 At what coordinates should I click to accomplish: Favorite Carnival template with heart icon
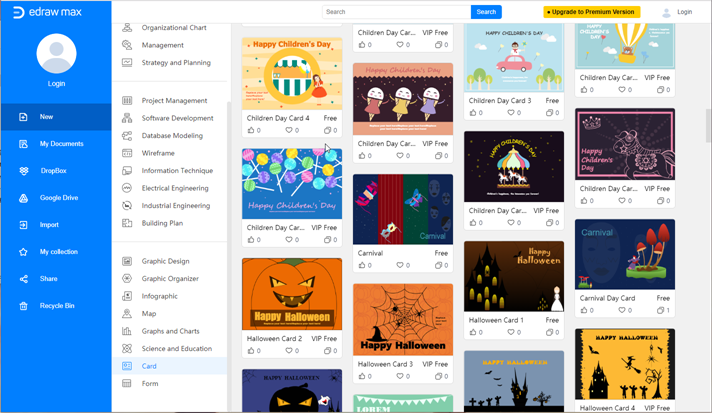pyautogui.click(x=400, y=265)
